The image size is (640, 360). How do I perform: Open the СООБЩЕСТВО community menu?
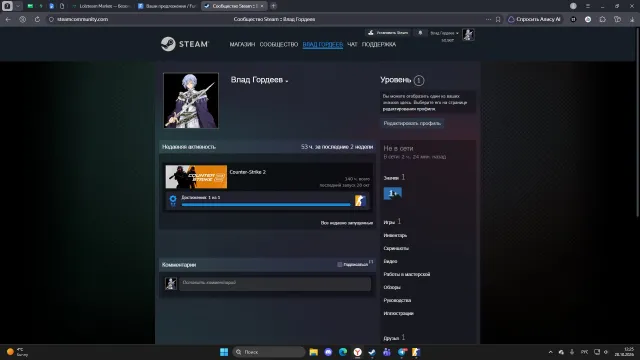pos(279,44)
